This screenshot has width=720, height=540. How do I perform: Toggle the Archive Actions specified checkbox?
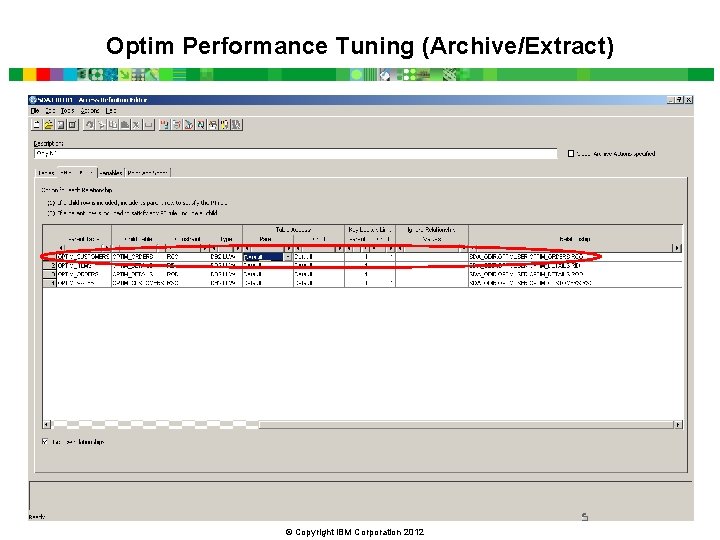[x=571, y=154]
